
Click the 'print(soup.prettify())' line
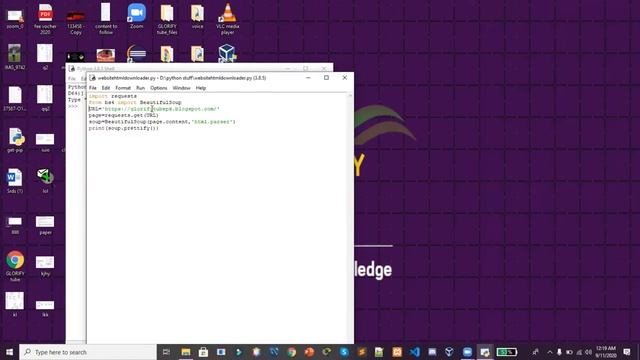124,128
